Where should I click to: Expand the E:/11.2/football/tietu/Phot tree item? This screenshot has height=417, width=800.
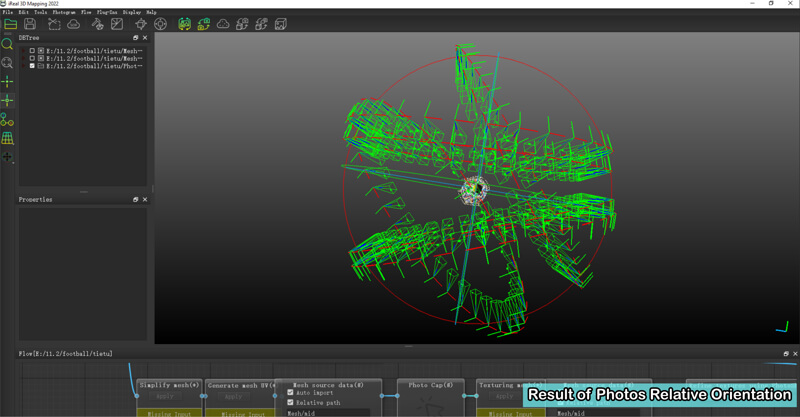click(x=23, y=66)
